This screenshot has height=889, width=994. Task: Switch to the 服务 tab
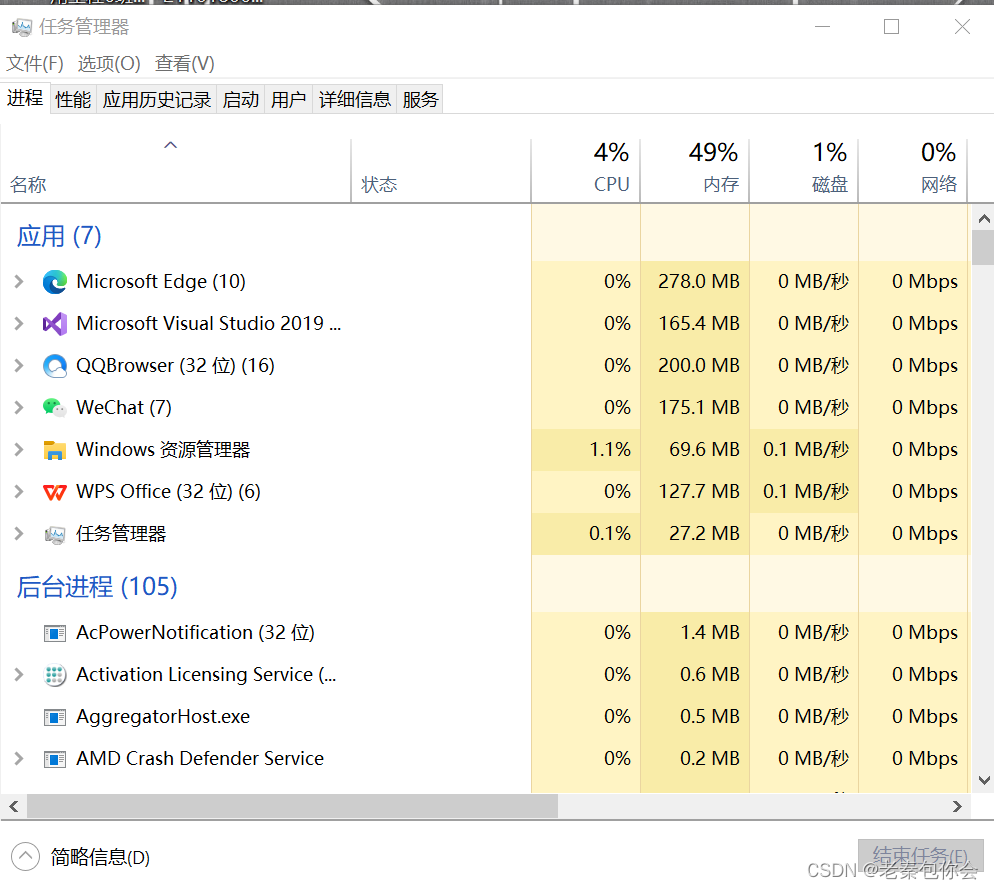[x=420, y=100]
